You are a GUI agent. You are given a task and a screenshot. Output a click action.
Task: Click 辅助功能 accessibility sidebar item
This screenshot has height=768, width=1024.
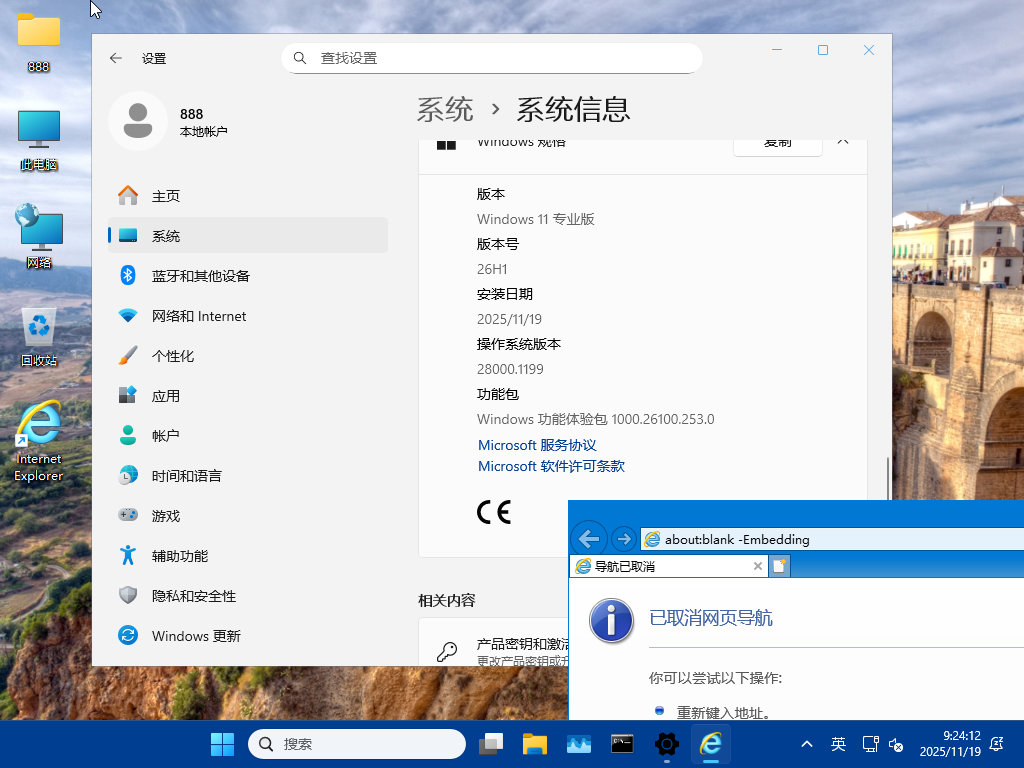point(179,556)
